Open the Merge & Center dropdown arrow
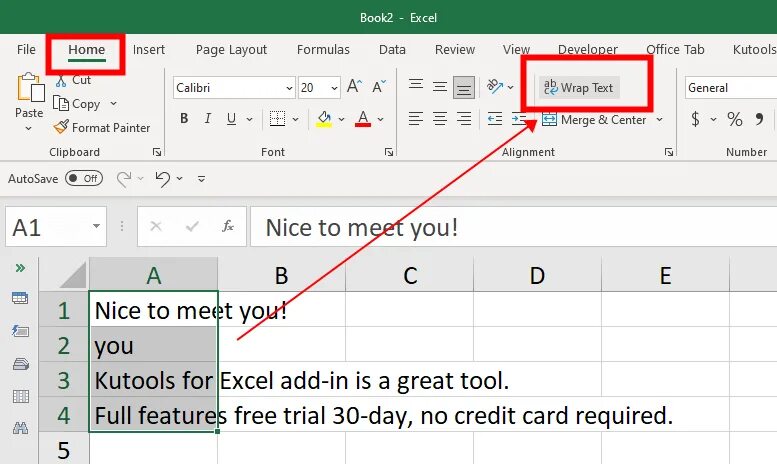This screenshot has height=464, width=777. 660,119
